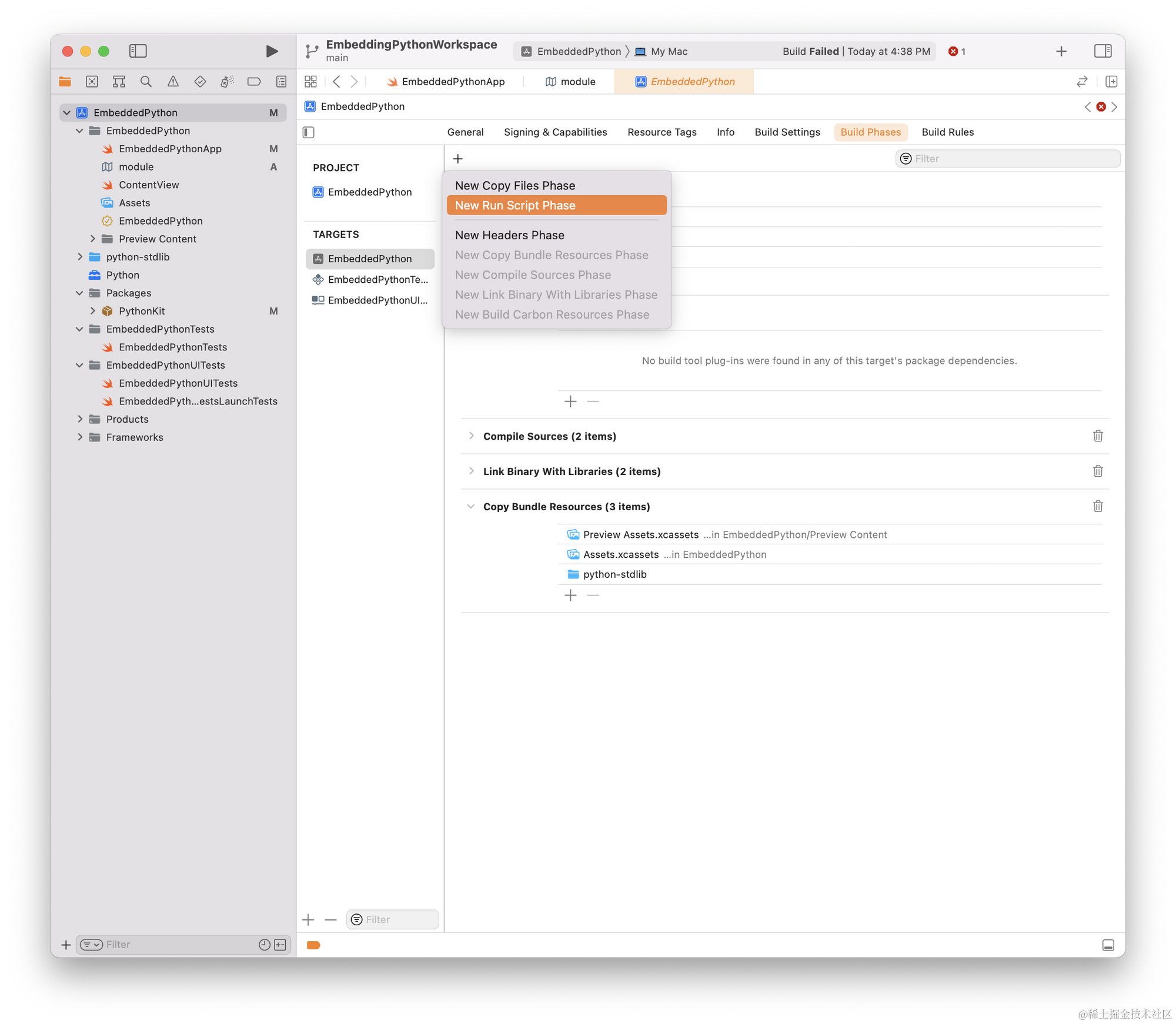Expand the Frameworks group

coord(79,438)
